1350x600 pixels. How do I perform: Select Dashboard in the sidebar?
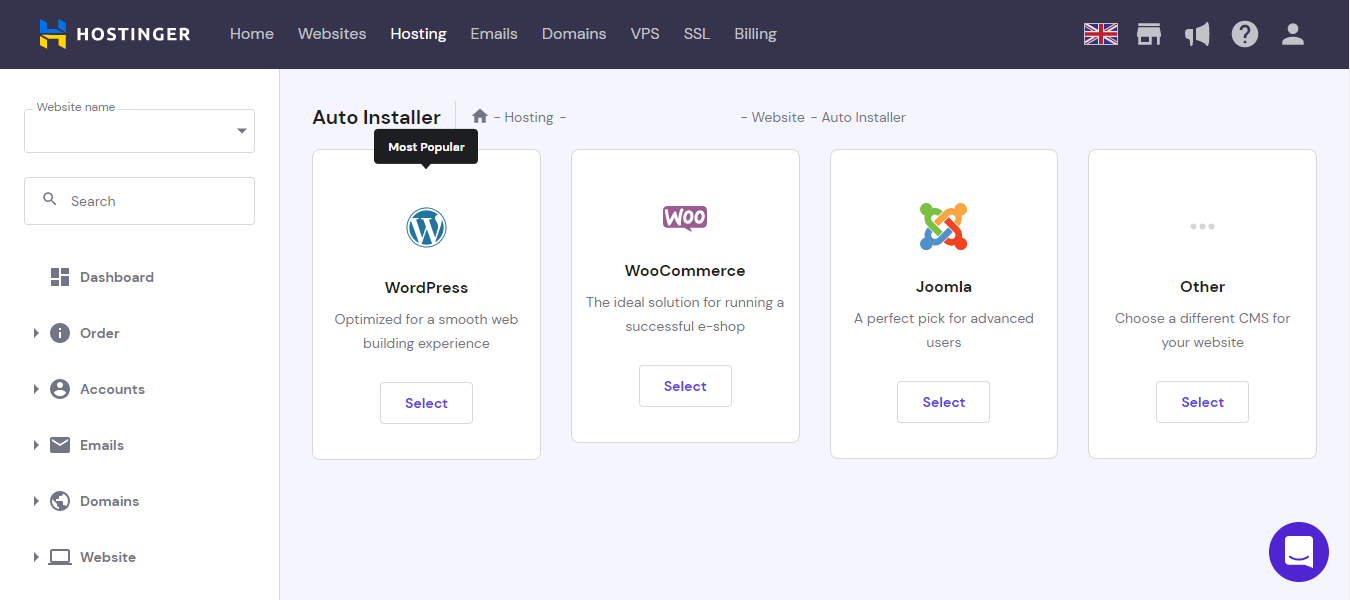(116, 277)
